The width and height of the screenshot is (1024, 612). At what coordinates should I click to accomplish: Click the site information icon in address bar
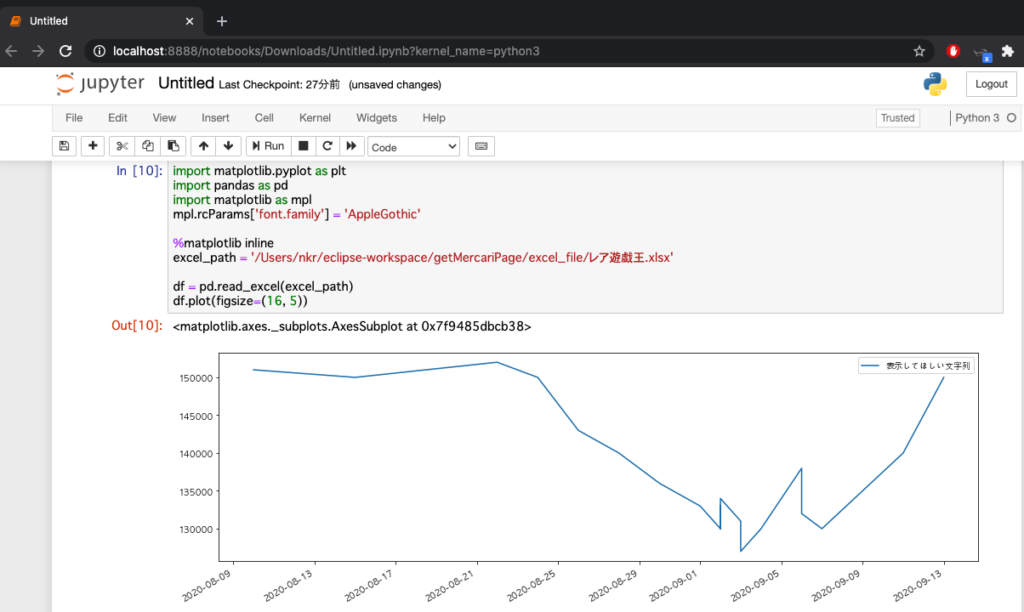click(99, 51)
